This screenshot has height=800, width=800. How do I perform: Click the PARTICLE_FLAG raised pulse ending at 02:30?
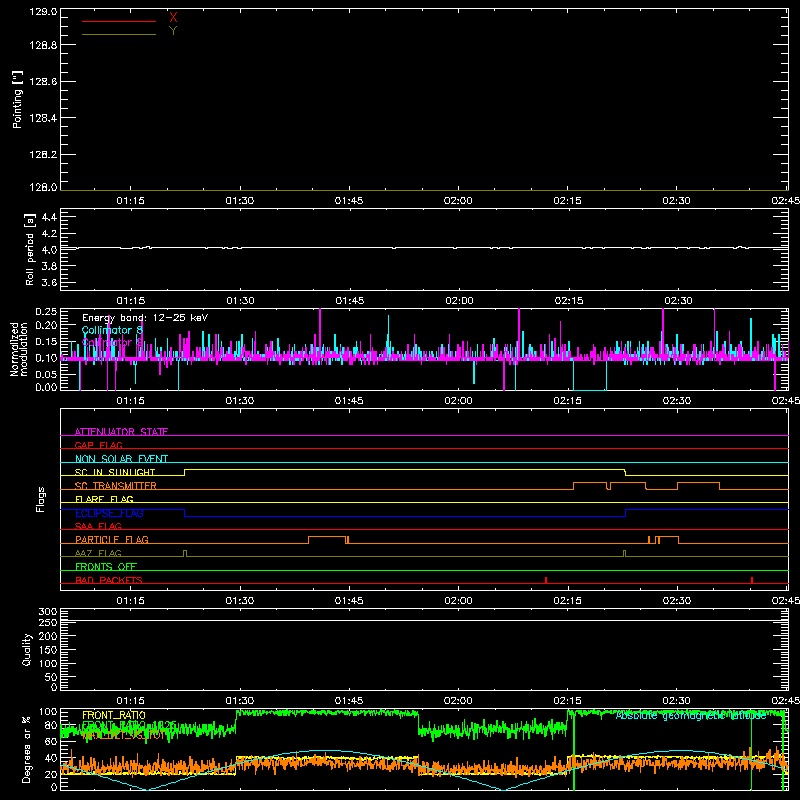pos(669,537)
